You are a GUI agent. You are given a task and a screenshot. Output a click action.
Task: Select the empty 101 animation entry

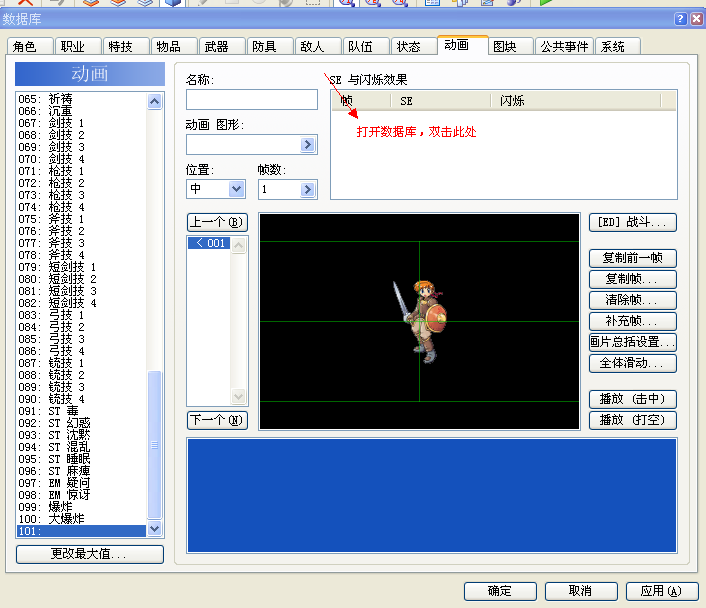coord(81,531)
